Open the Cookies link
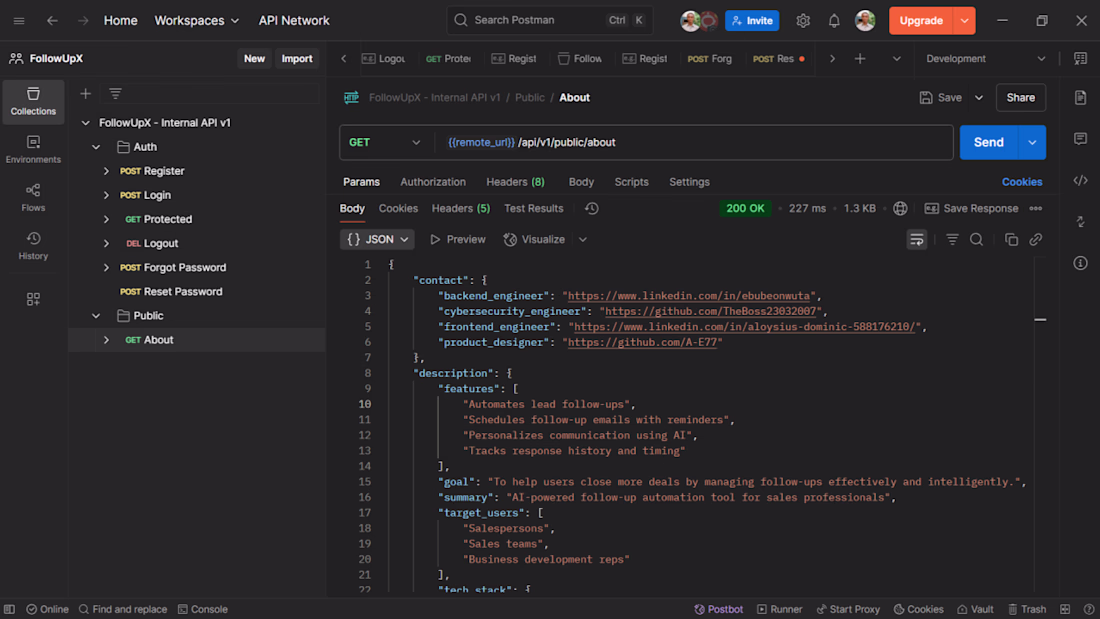 pyautogui.click(x=1021, y=182)
